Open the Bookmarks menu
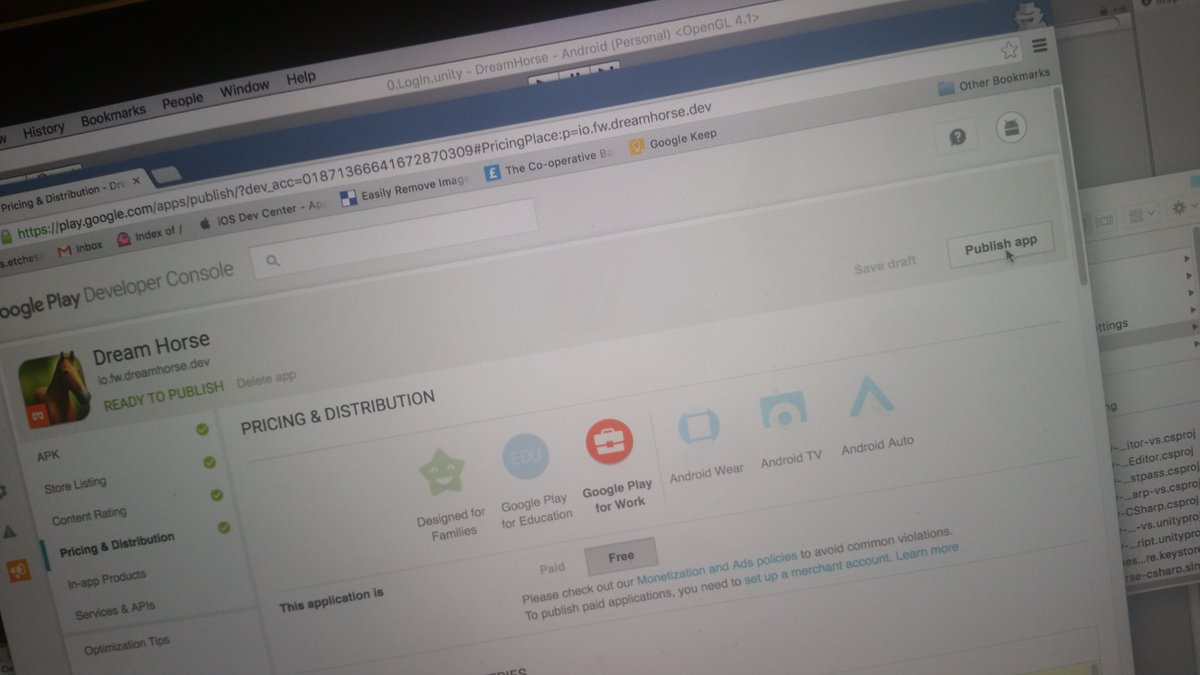The width and height of the screenshot is (1200, 675). 113,116
